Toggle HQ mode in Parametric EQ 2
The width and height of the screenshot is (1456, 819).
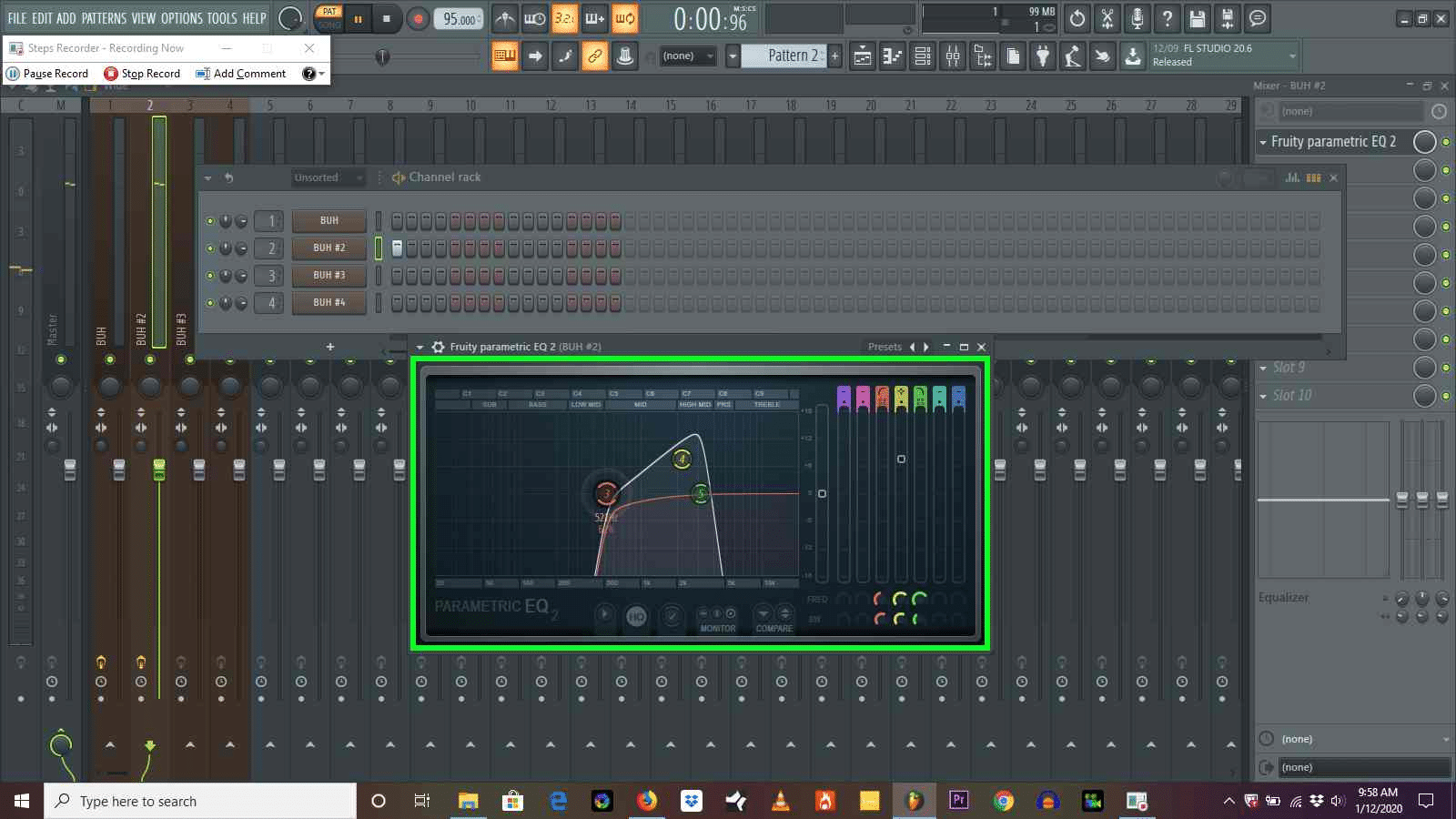[636, 617]
